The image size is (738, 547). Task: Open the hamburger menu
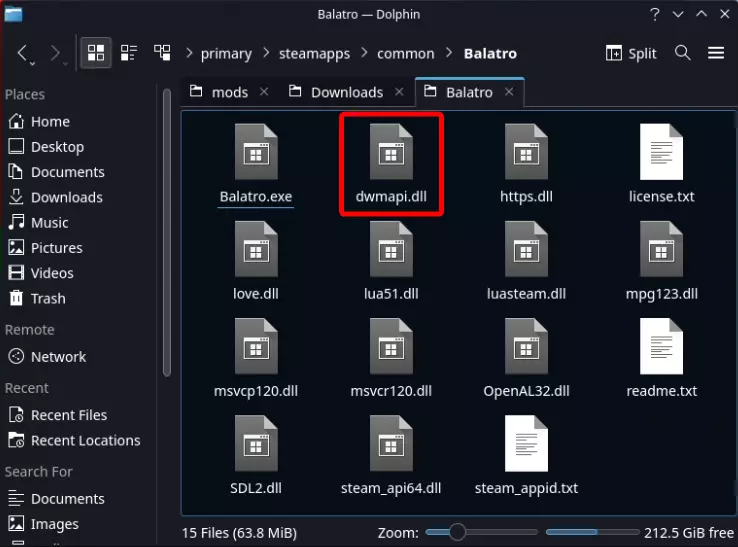pyautogui.click(x=716, y=53)
